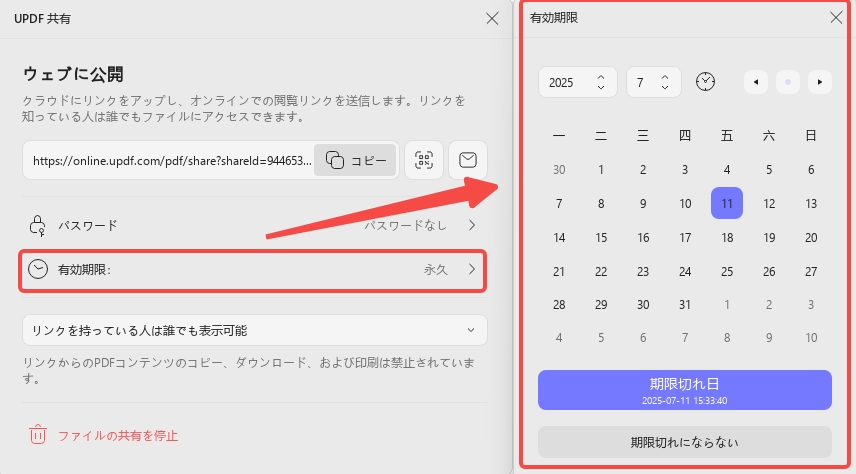Click the clock icon in the 有効期限 row

tap(38, 269)
